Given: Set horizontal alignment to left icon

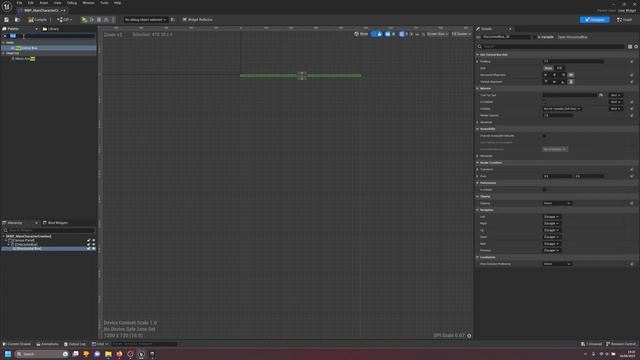Looking at the screenshot, I should tap(546, 75).
